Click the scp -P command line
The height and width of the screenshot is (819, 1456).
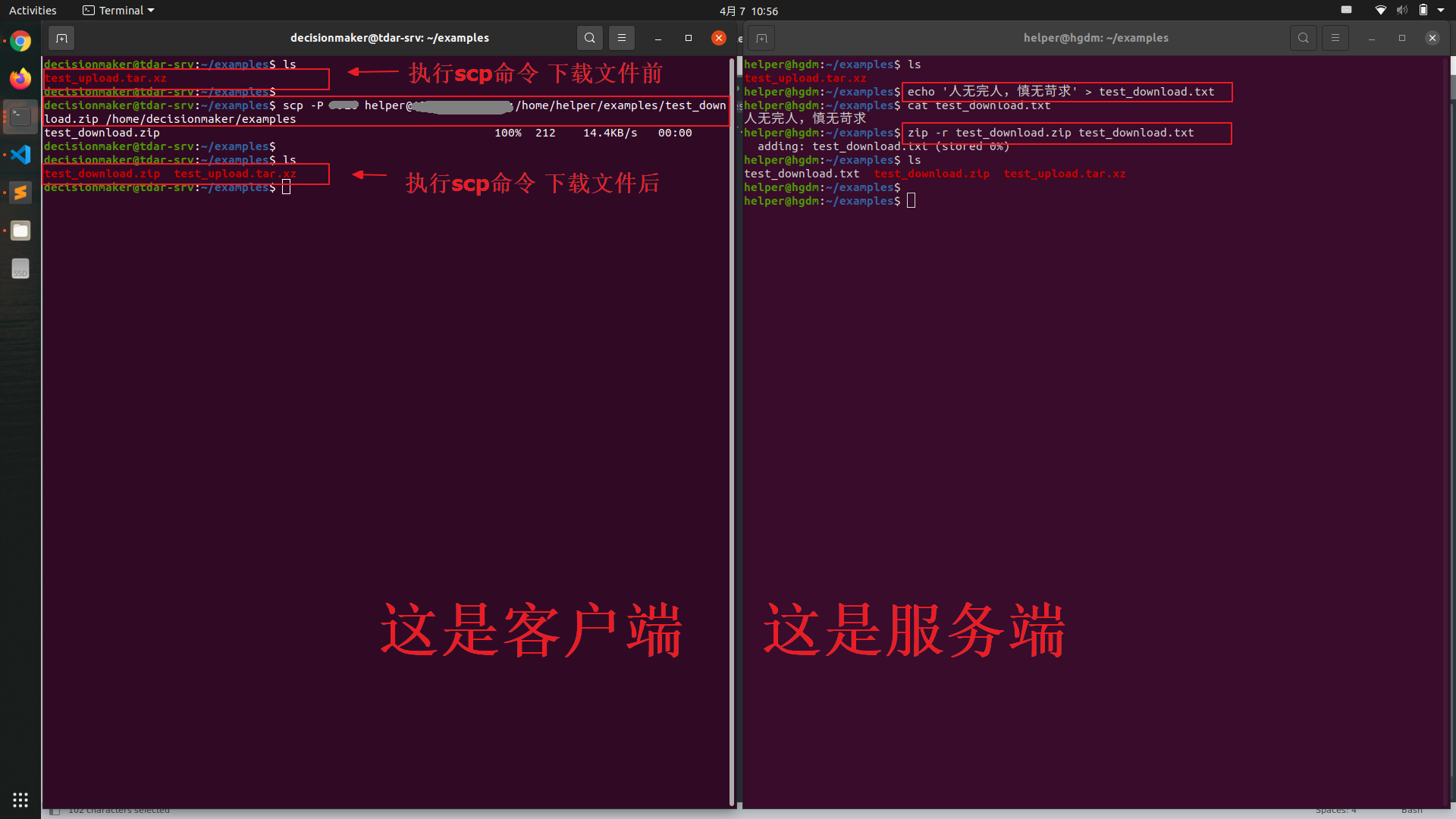(386, 112)
